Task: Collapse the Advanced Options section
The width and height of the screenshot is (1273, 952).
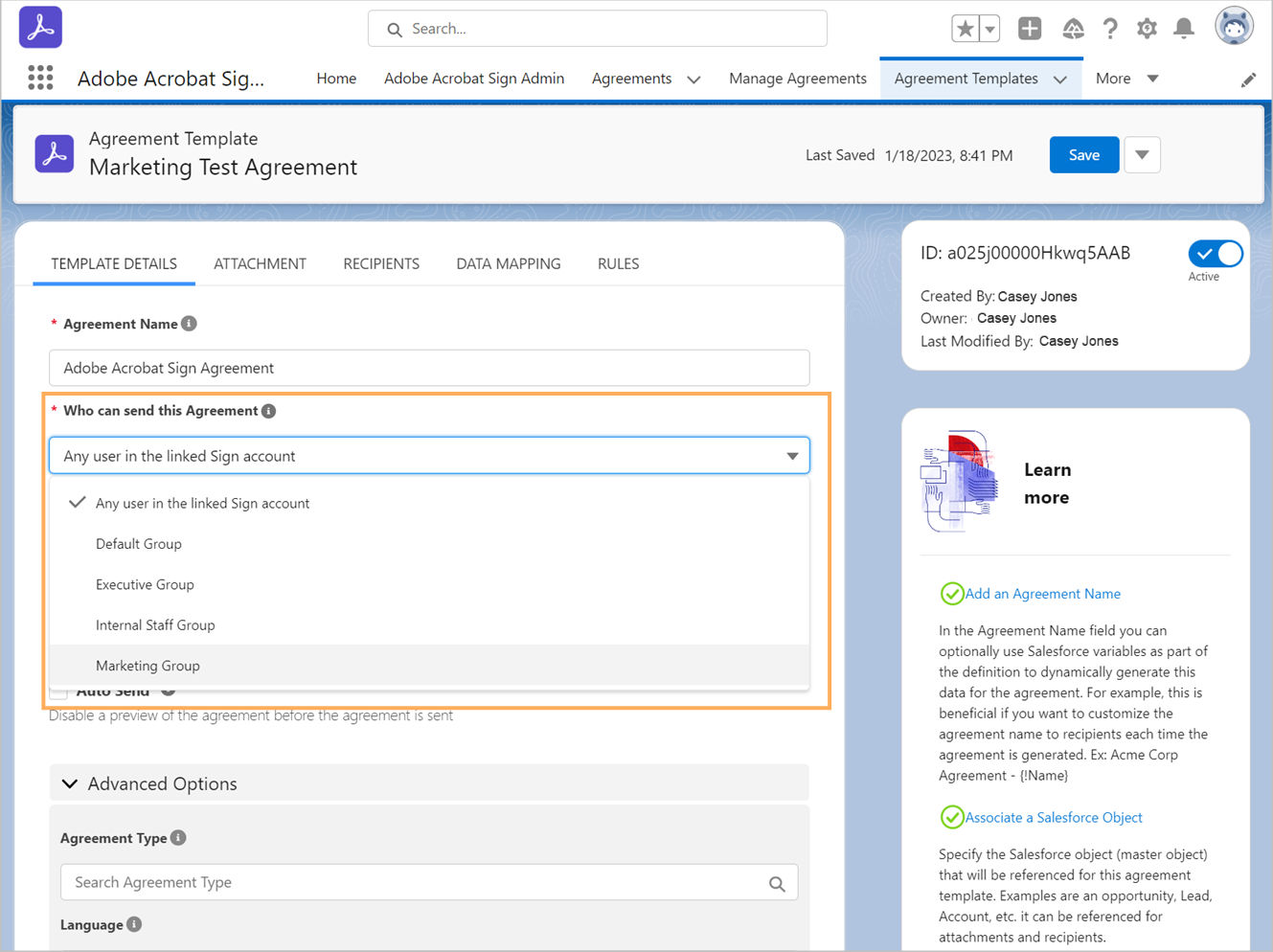Action: point(429,783)
